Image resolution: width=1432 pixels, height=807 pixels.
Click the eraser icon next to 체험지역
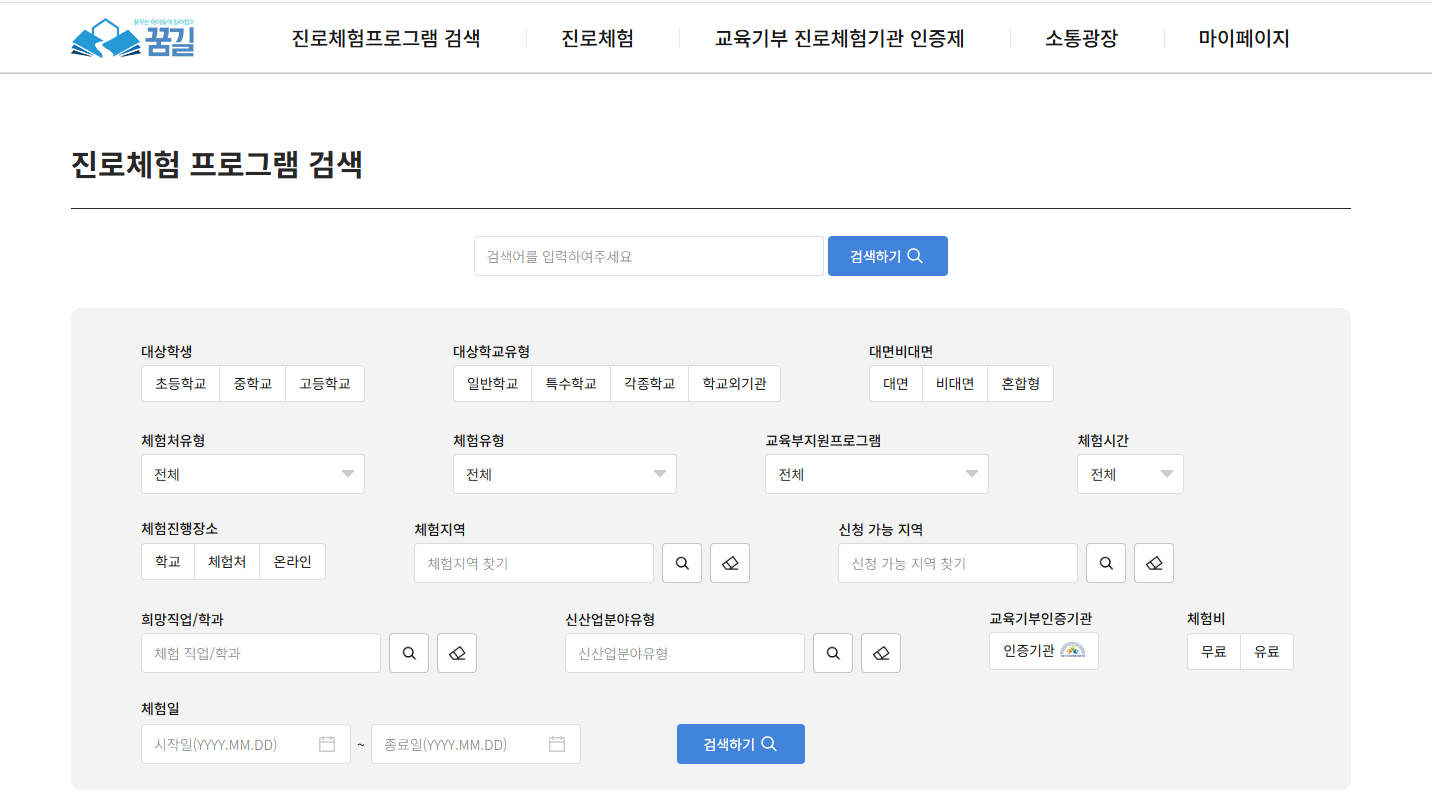[729, 562]
